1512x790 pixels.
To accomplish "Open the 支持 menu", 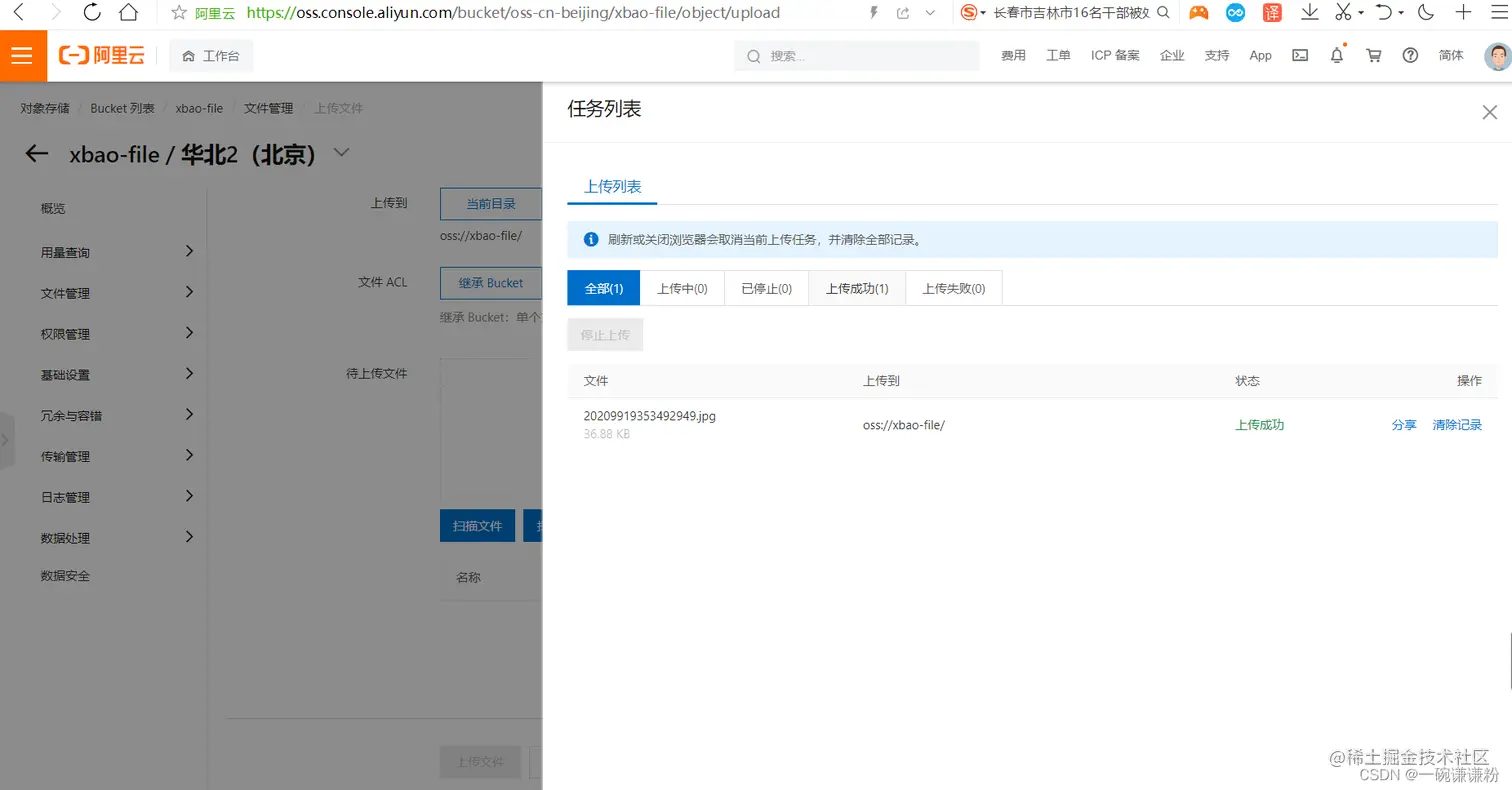I will [1217, 56].
